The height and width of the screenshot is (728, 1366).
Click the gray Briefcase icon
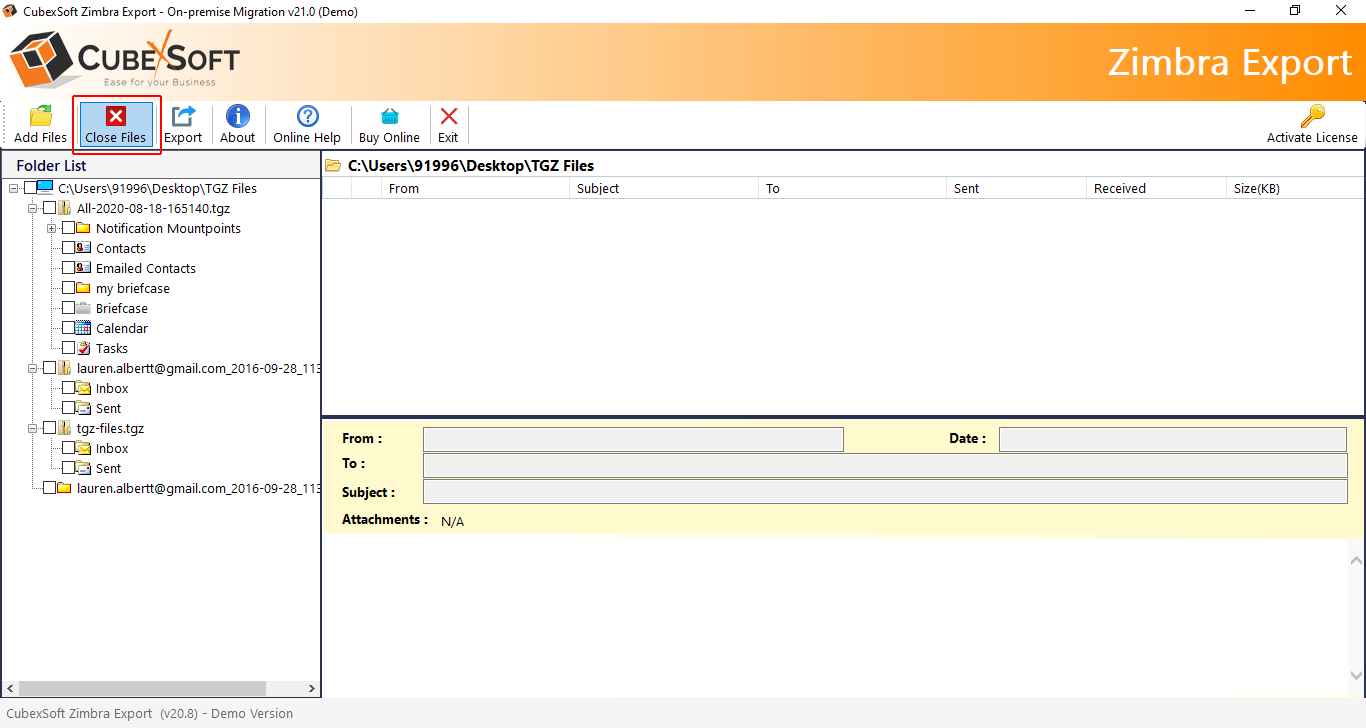point(84,308)
